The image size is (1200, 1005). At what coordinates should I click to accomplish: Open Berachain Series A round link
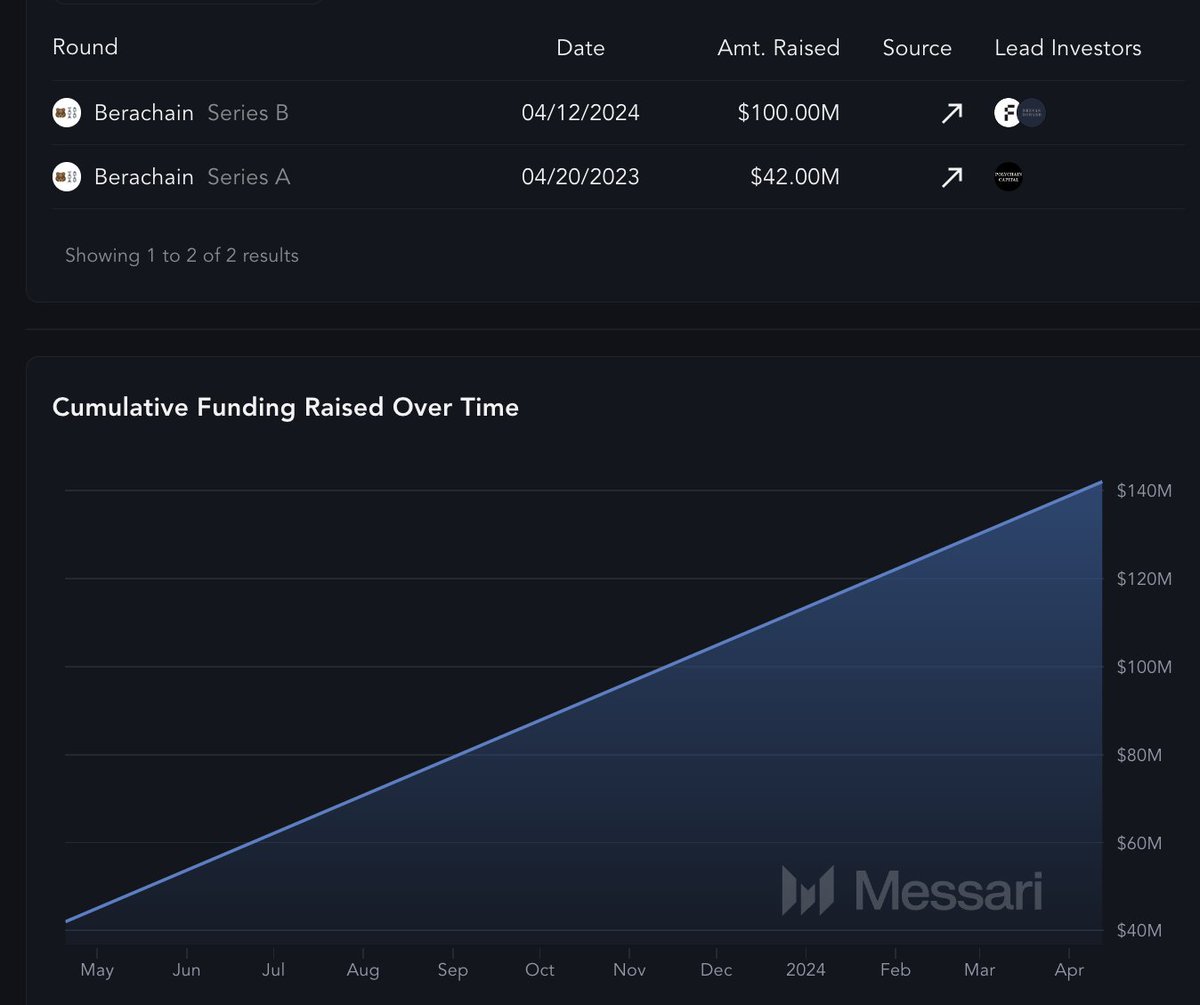pyautogui.click(x=192, y=177)
